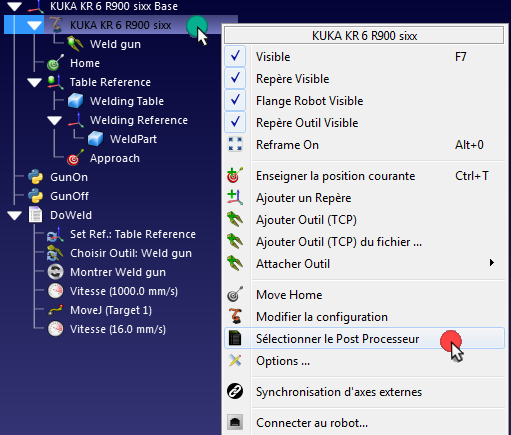Collapse the KUKA KR 6 R900 sixx robot node
This screenshot has width=511, height=435.
tap(35, 25)
